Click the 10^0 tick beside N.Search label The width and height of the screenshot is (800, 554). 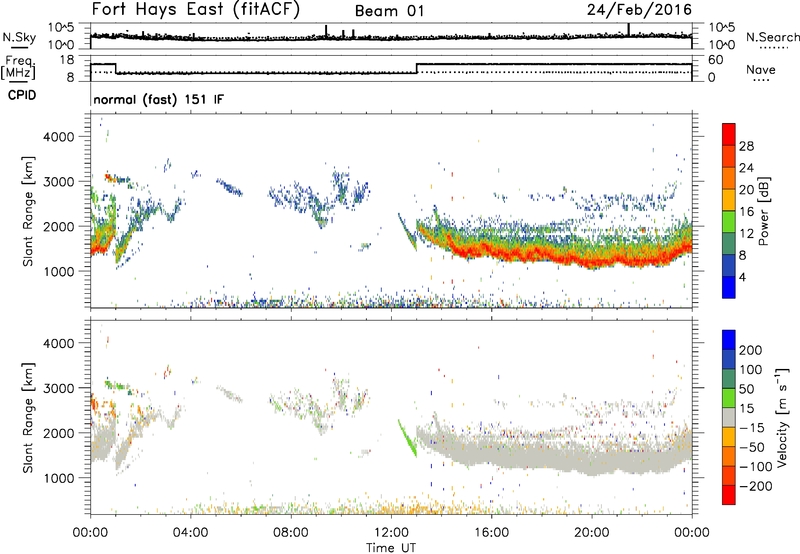[722, 45]
